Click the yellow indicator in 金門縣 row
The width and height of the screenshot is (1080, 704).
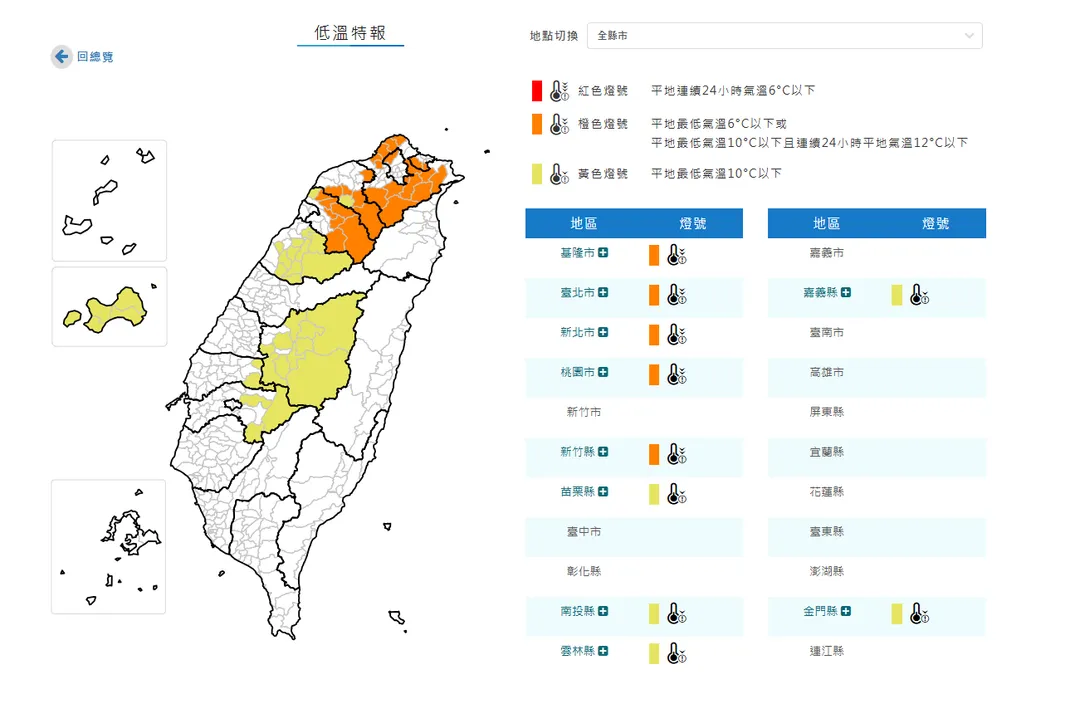[896, 613]
